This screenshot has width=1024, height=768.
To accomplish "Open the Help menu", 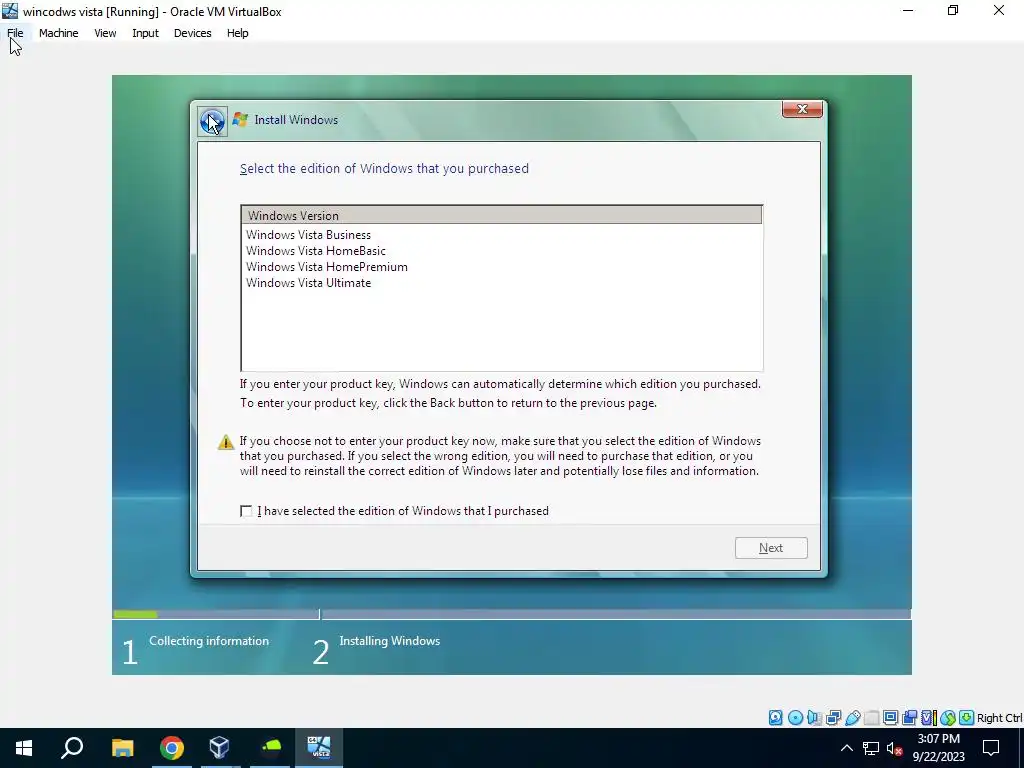I will tap(238, 33).
